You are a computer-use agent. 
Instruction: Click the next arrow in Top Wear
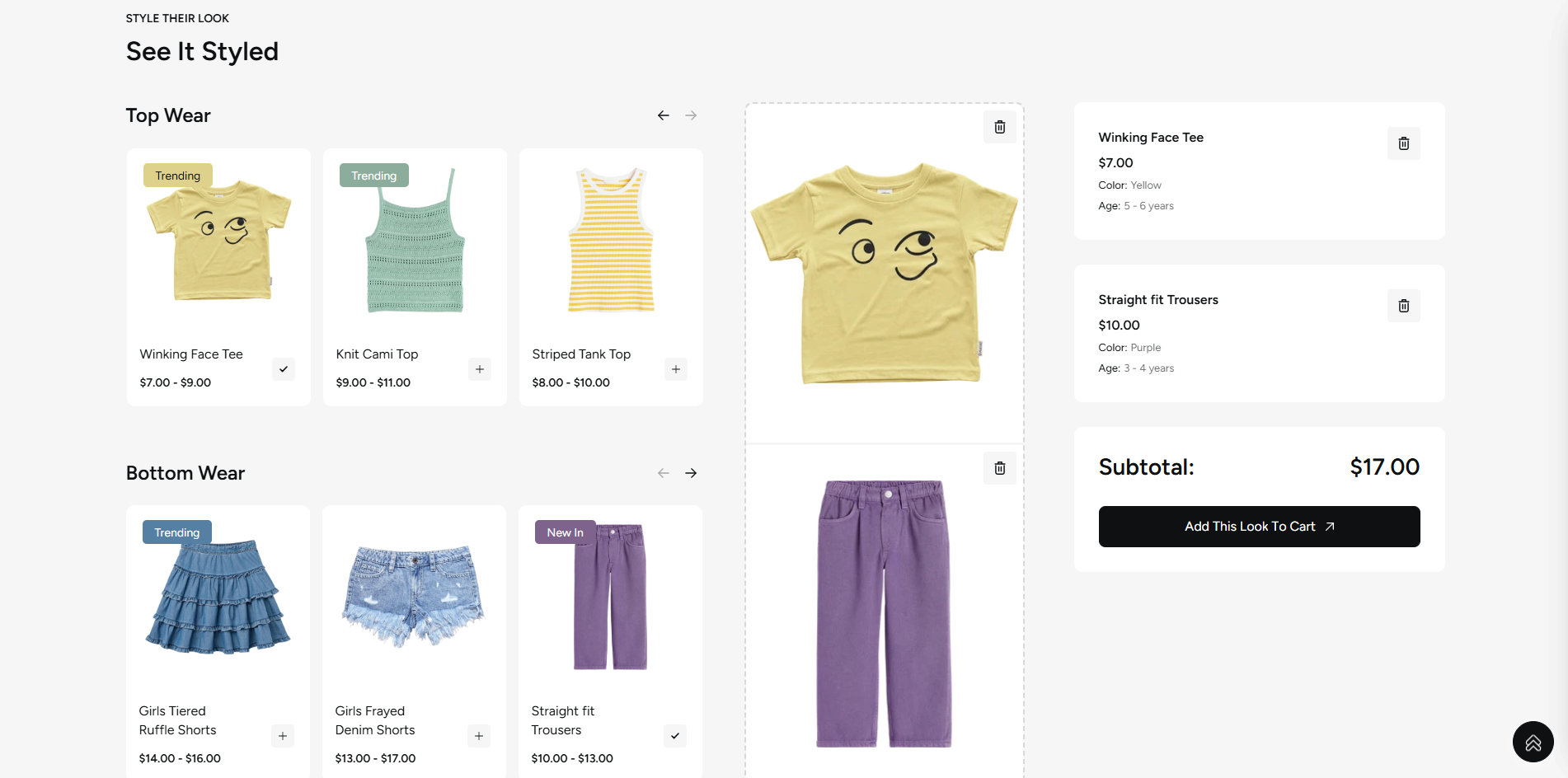[691, 115]
